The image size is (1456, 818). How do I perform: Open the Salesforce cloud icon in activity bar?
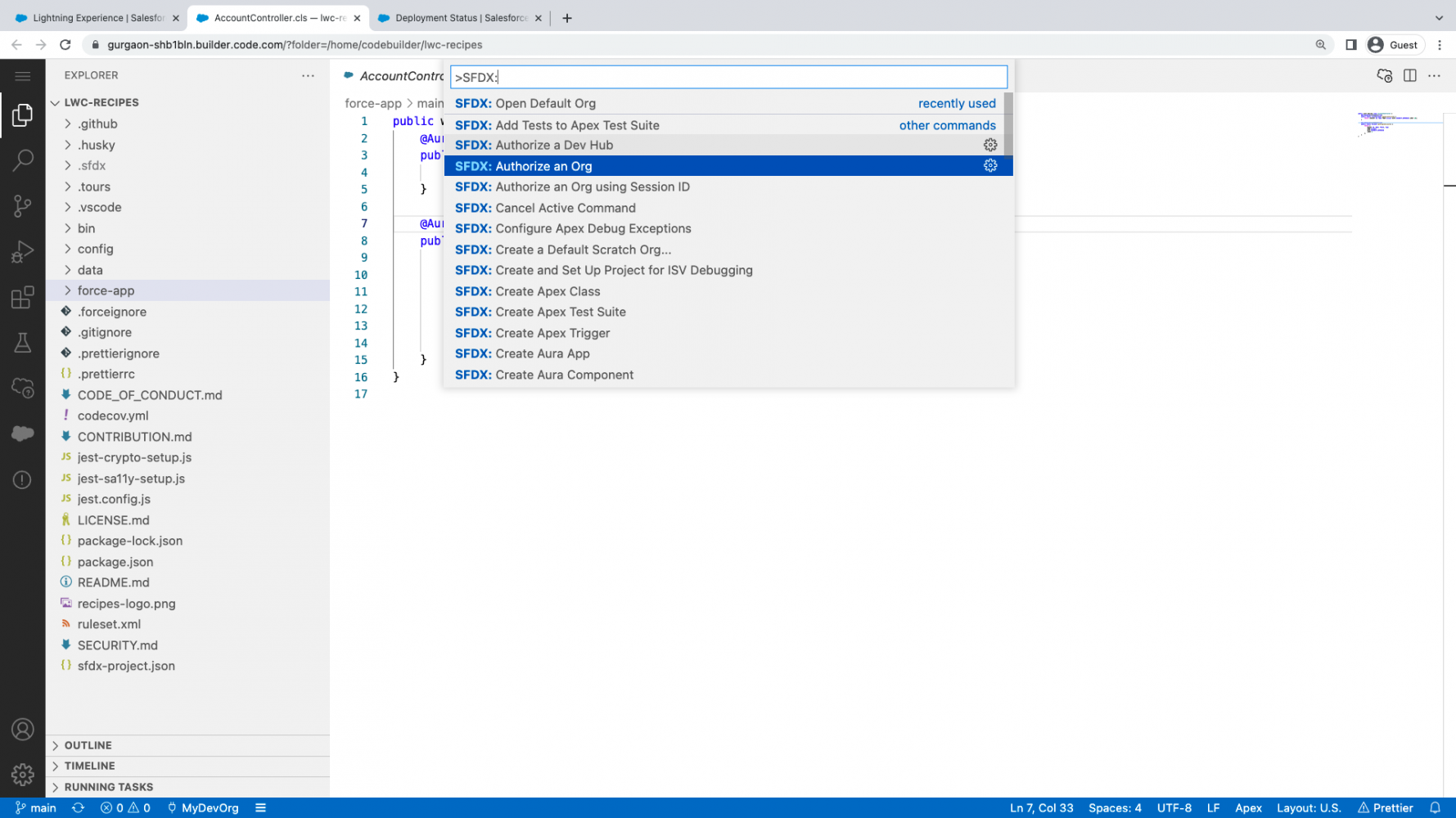[22, 434]
